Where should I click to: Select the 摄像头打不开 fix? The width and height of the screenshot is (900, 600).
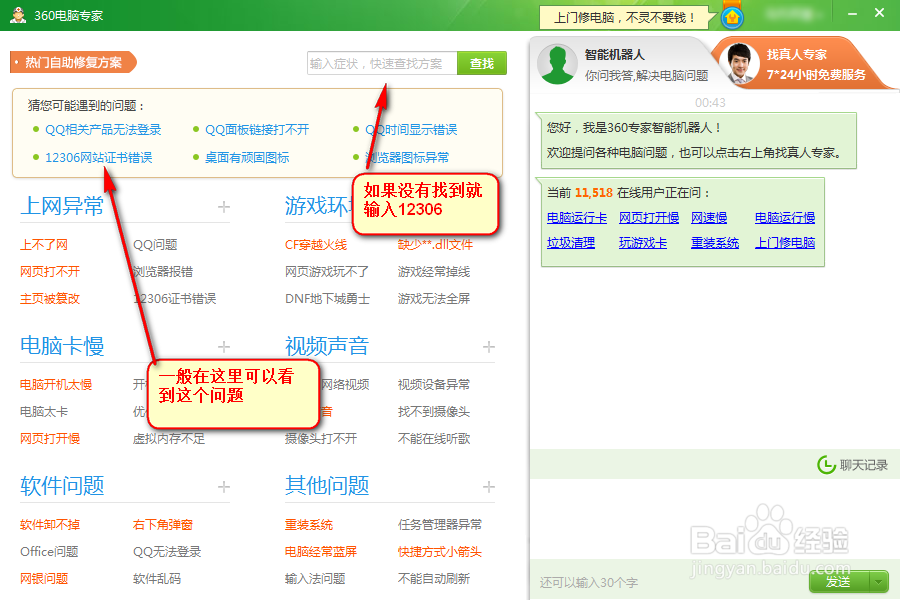[x=321, y=439]
